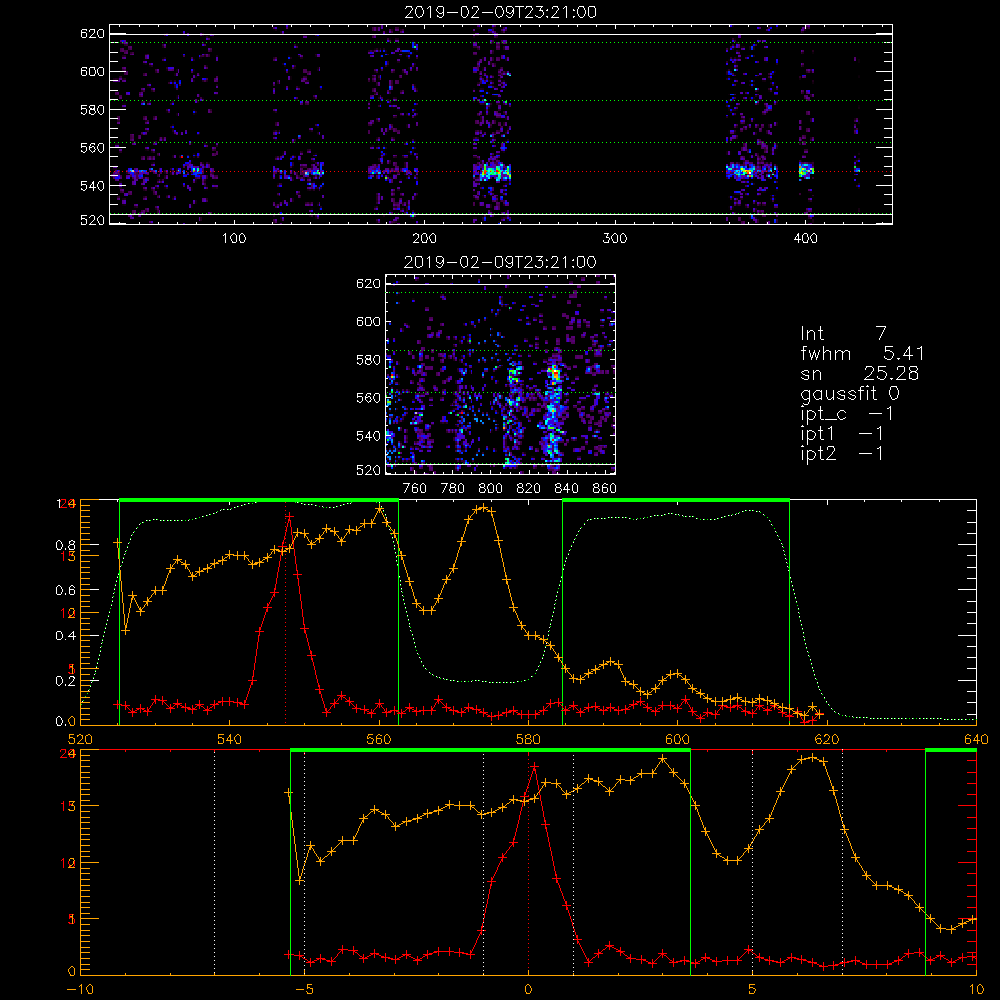Click the top plot's y-axis label 580
The height and width of the screenshot is (1000, 1000).
92,110
